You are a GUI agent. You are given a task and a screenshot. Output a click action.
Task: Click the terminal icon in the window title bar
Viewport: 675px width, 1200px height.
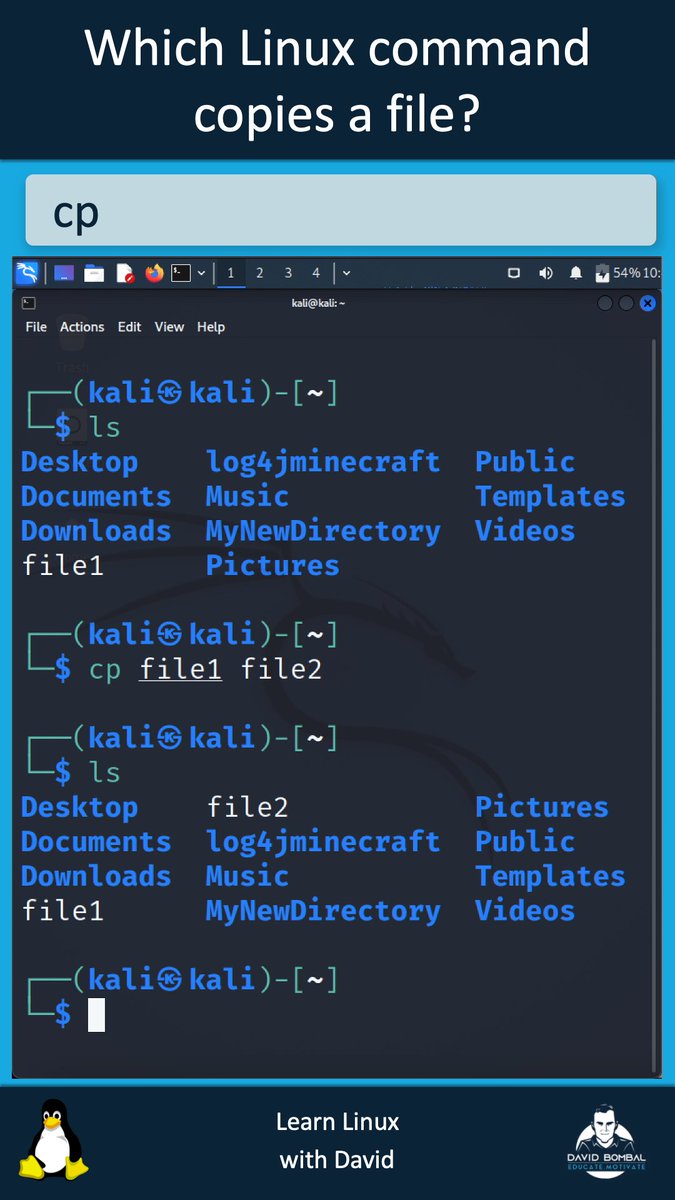(29, 303)
